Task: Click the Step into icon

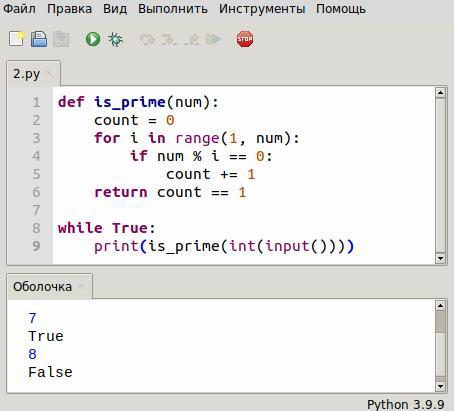Action: [x=169, y=39]
